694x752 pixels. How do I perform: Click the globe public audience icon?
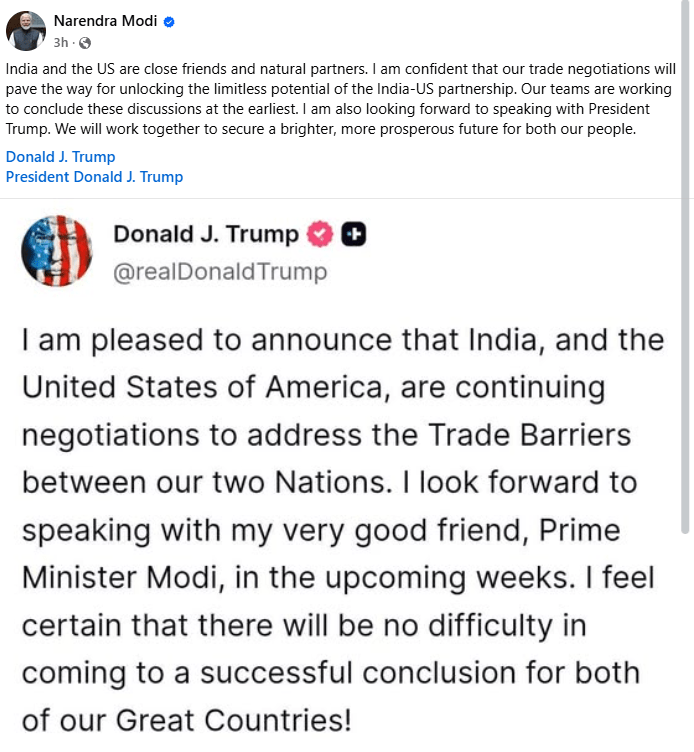click(x=84, y=43)
